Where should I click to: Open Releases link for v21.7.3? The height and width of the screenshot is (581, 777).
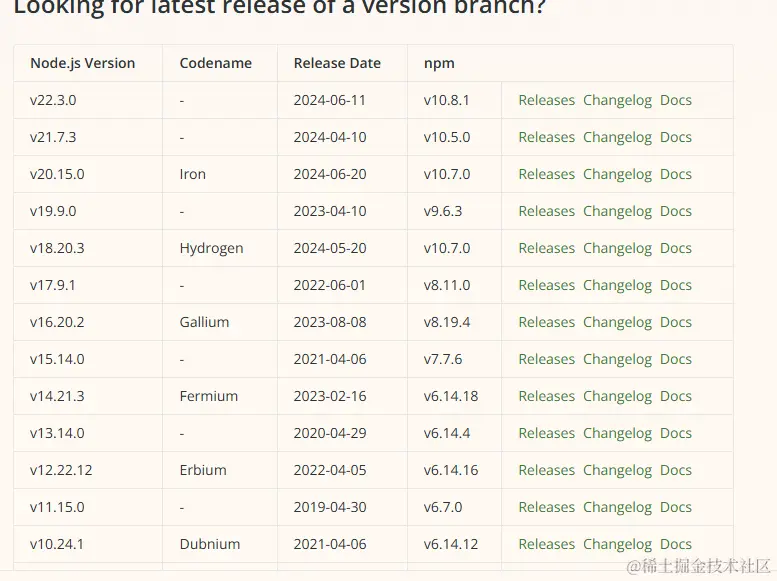547,137
